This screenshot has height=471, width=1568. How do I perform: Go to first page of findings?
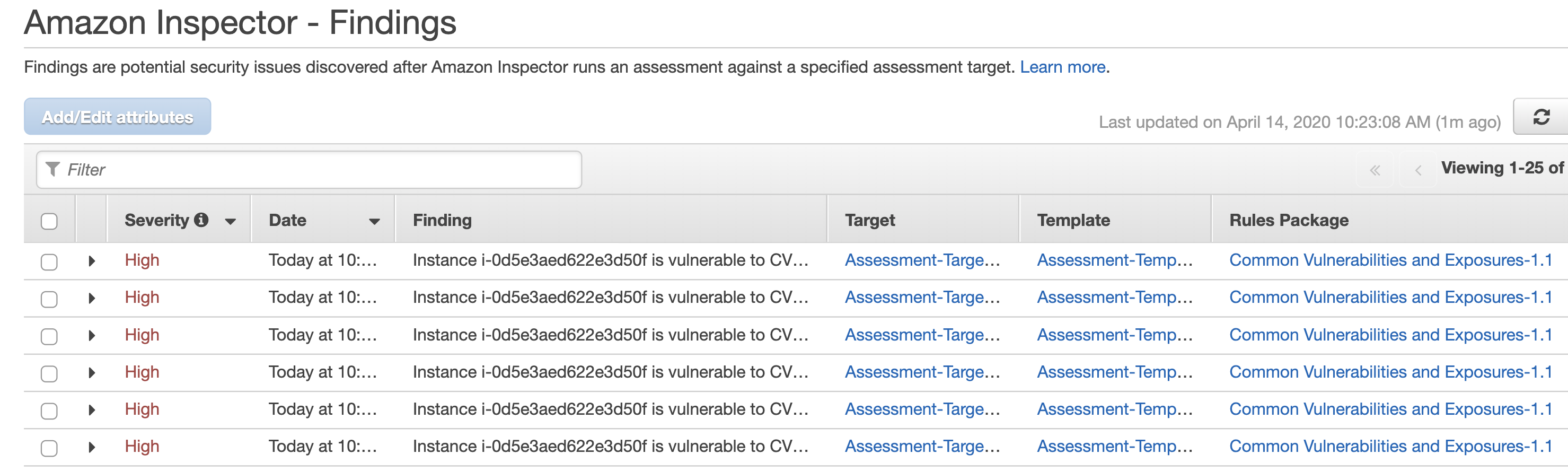[x=1375, y=170]
